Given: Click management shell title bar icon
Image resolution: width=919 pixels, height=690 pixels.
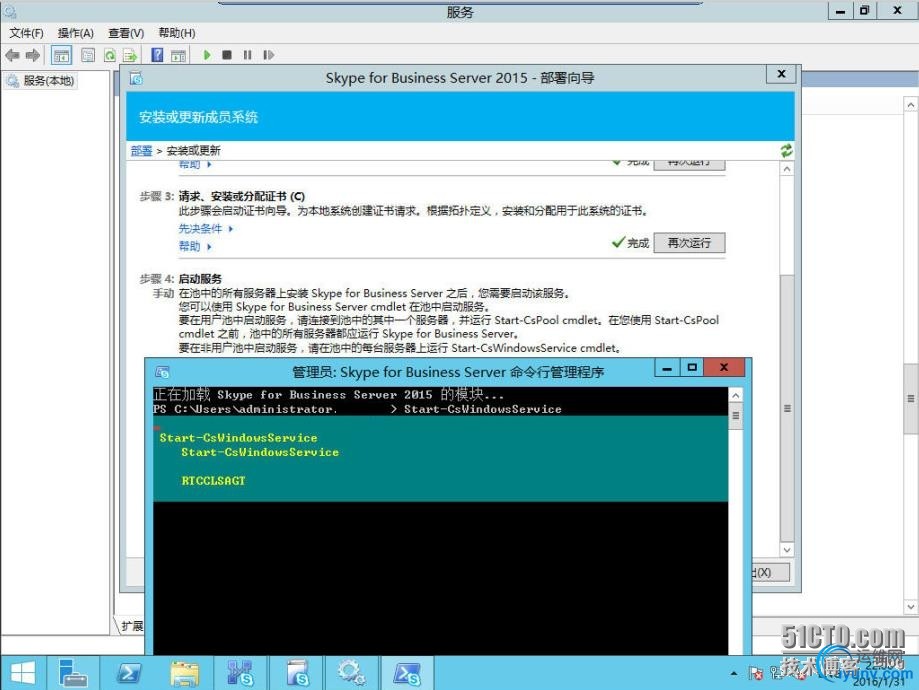Looking at the screenshot, I should tap(162, 372).
